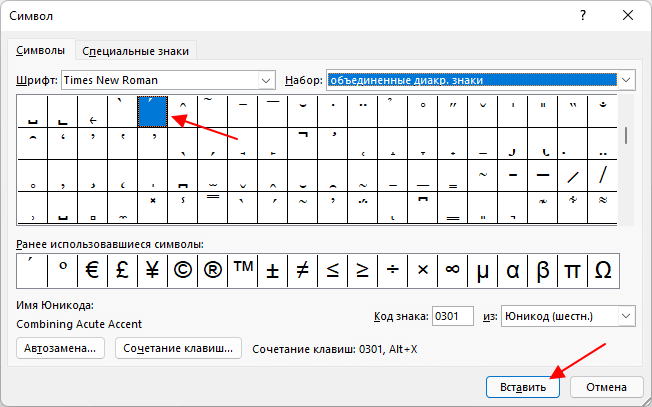This screenshot has width=652, height=407.
Task: Choose the plus-minus symbol
Action: (272, 271)
